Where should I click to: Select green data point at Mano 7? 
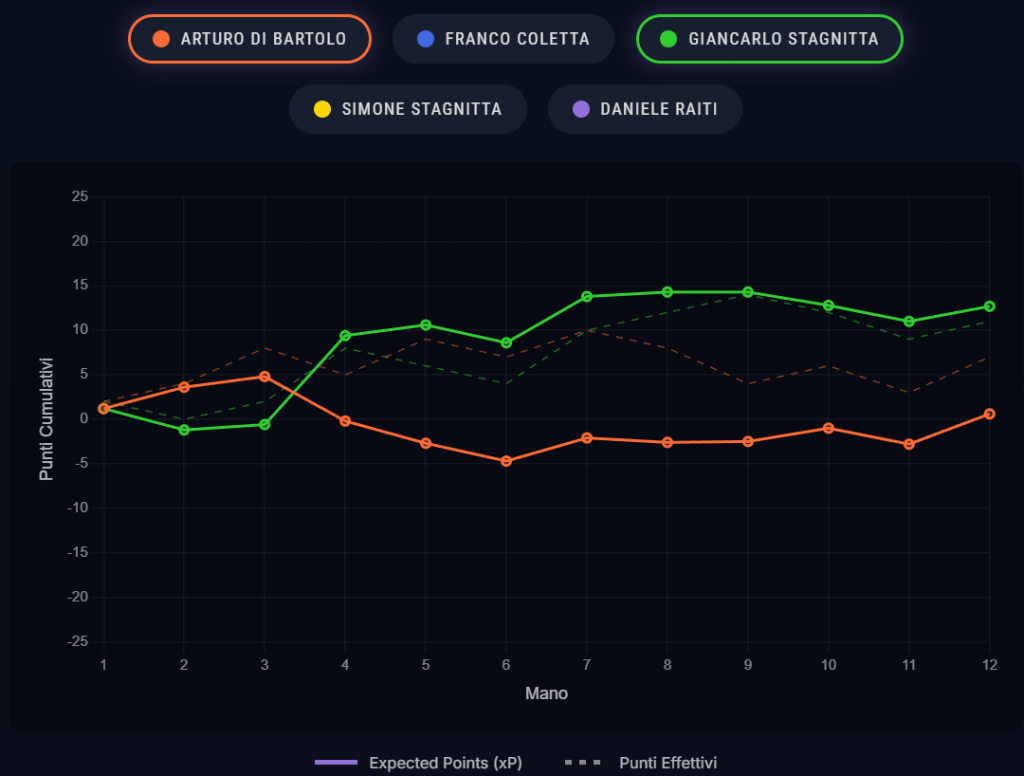click(x=587, y=296)
